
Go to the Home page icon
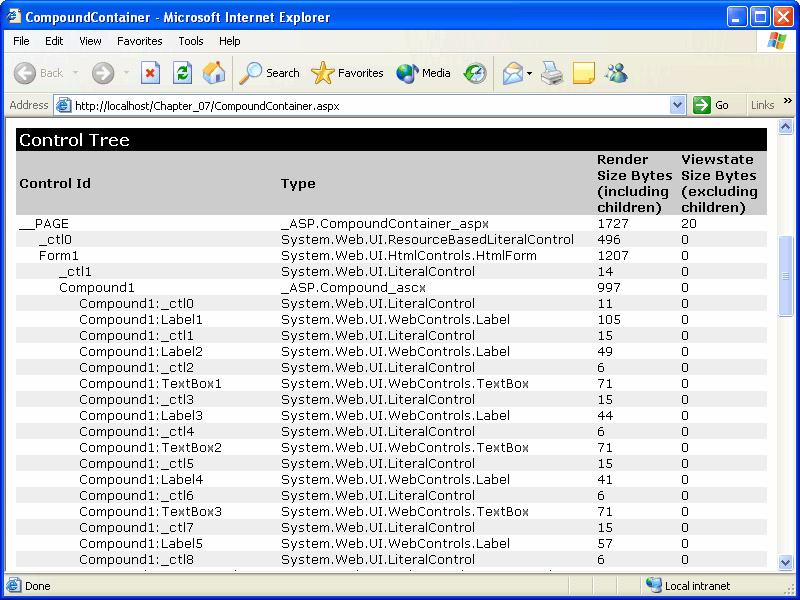coord(214,73)
